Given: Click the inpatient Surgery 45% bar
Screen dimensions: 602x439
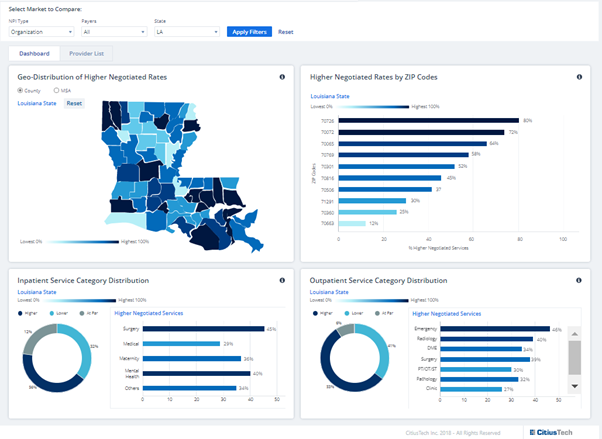Looking at the screenshot, I should tap(203, 329).
